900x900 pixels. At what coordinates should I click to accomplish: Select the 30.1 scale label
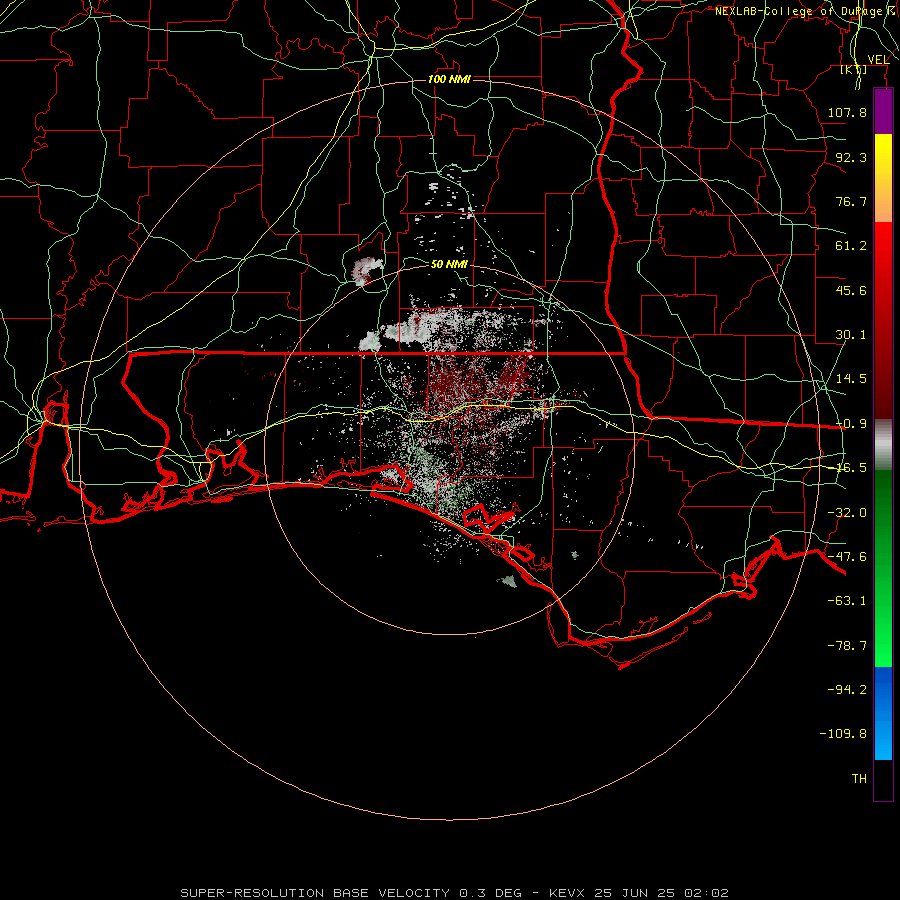(851, 335)
